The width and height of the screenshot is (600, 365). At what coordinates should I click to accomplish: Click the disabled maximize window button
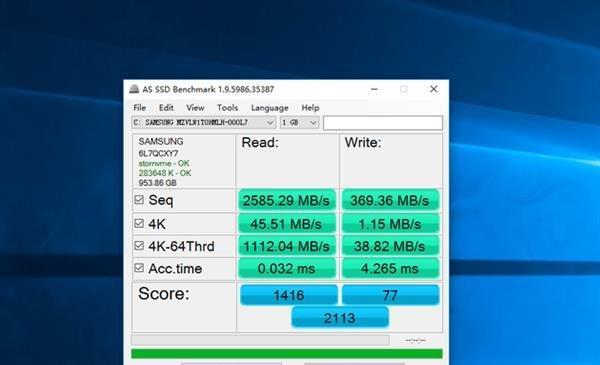(x=404, y=89)
